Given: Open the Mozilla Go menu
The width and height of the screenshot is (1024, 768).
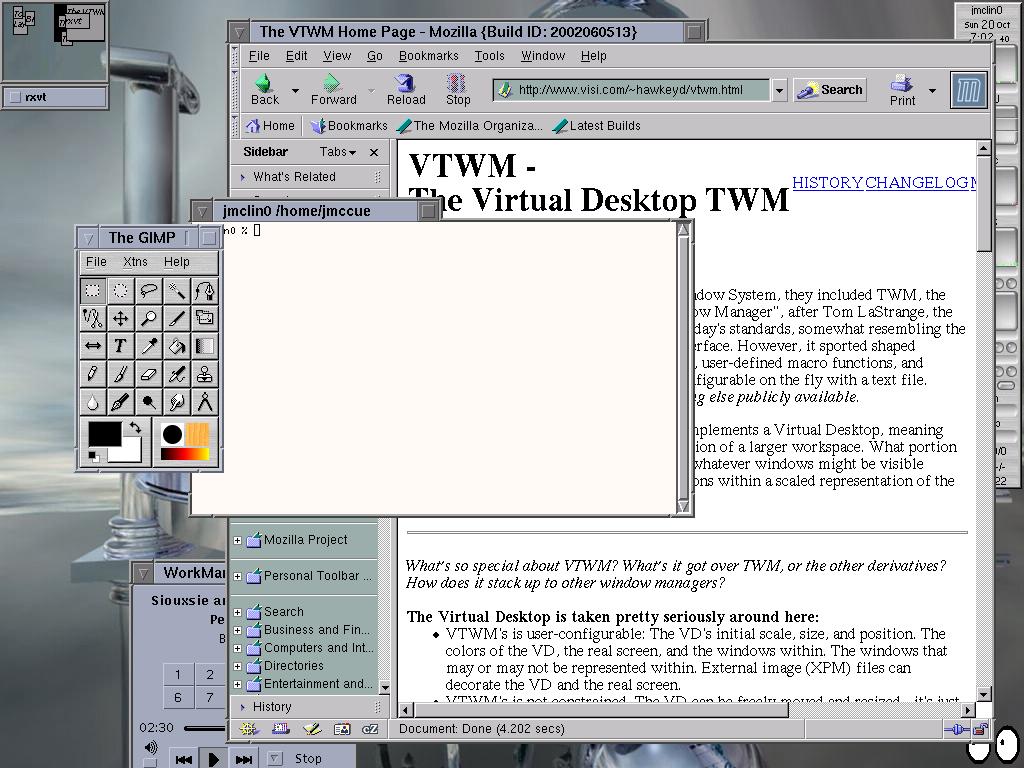Looking at the screenshot, I should click(x=374, y=56).
